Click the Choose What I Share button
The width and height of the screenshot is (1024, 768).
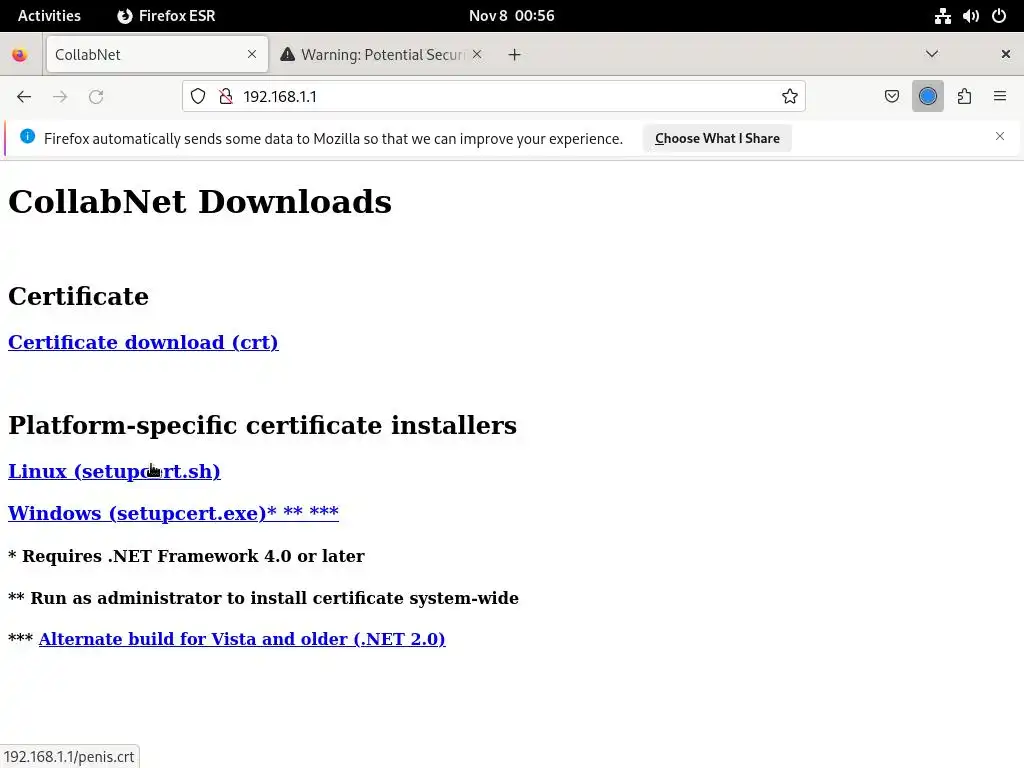click(x=717, y=138)
